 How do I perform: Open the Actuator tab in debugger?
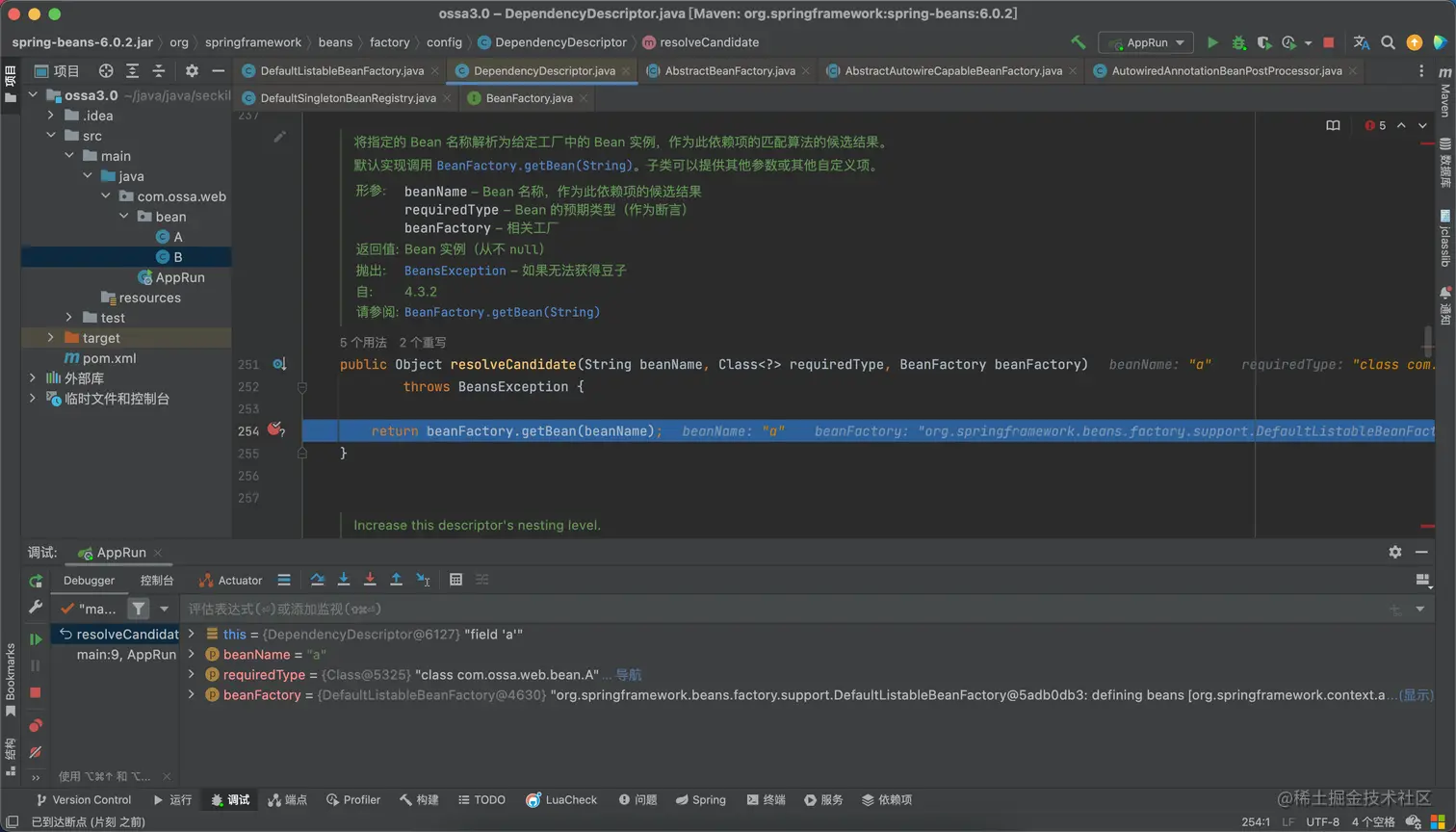tap(230, 581)
